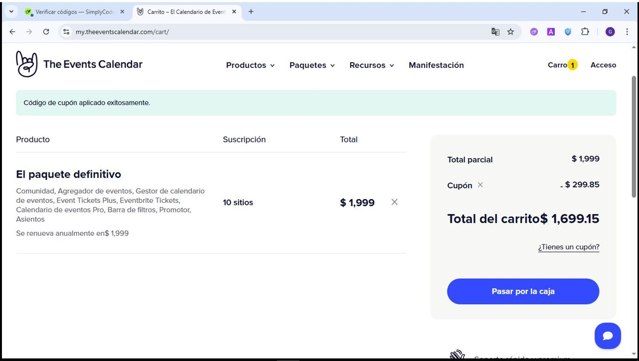
Task: Click the purple round extension icon
Action: [x=534, y=32]
